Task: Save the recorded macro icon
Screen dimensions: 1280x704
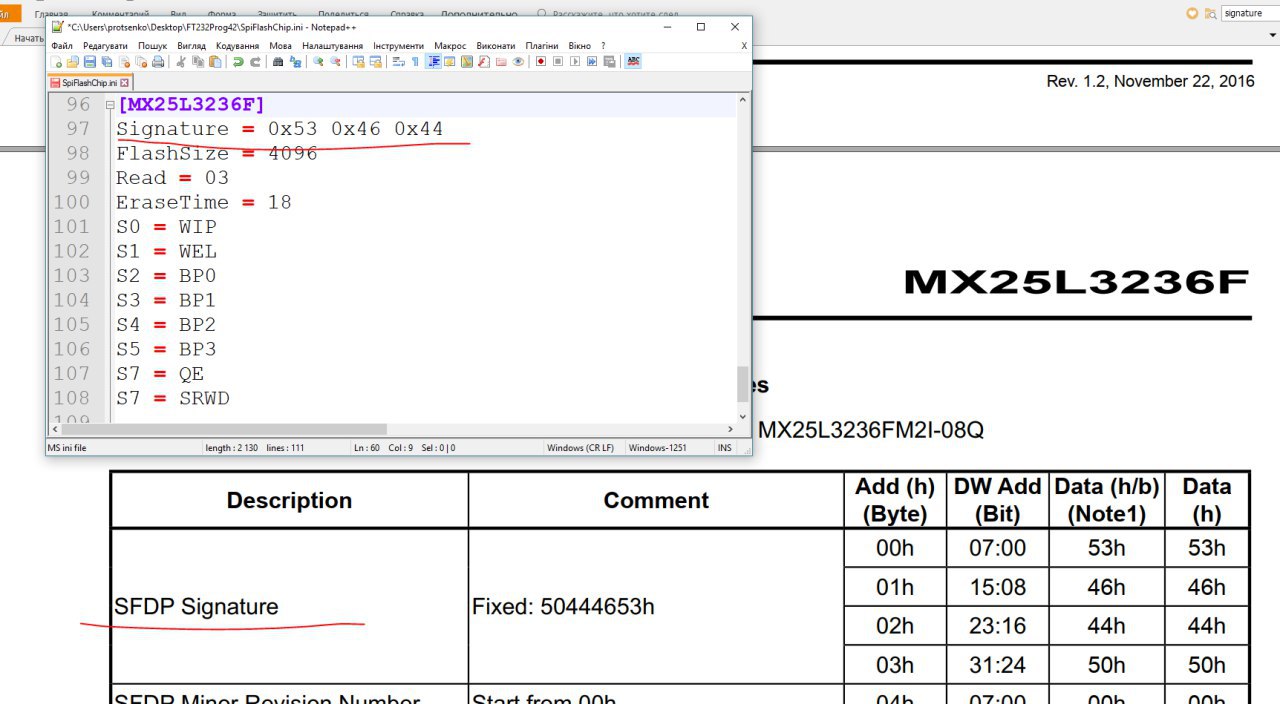Action: pos(608,62)
